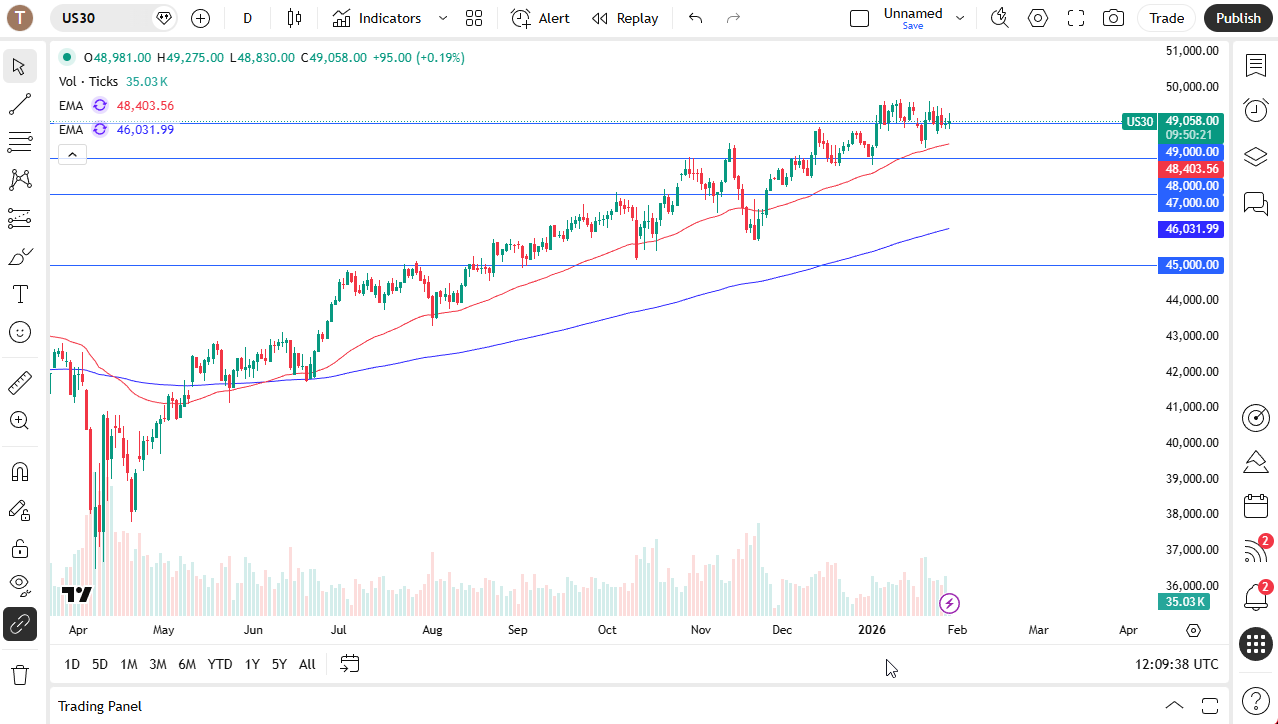Image resolution: width=1278 pixels, height=724 pixels.
Task: Open the help center question mark
Action: pos(1256,701)
